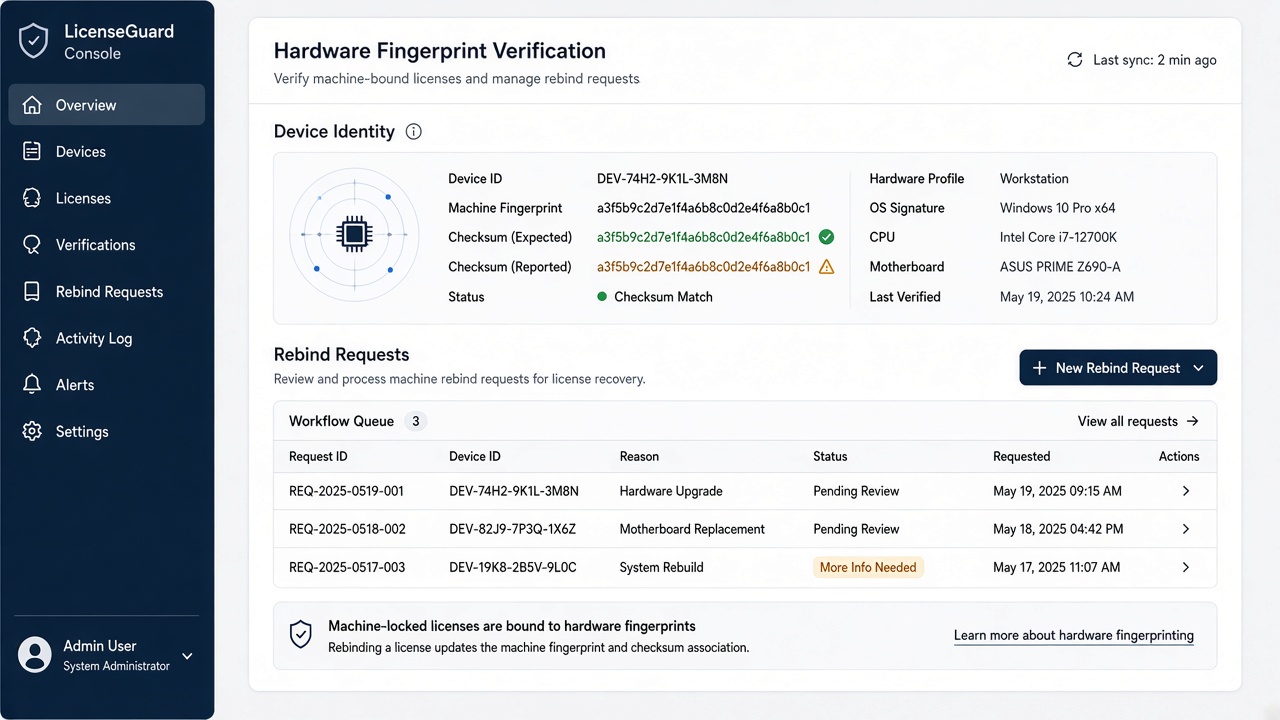
Task: Click the Motherboard Replacement reason cell
Action: tap(692, 529)
